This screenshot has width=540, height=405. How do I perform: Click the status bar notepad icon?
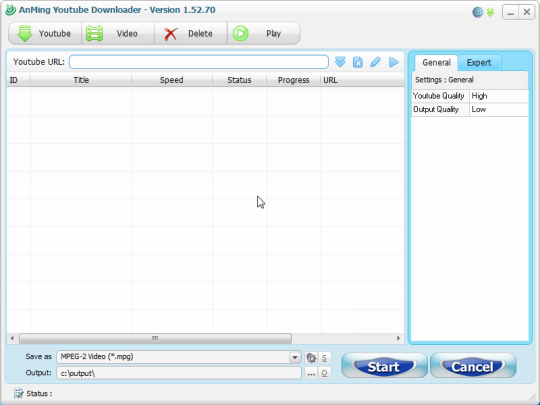click(19, 393)
